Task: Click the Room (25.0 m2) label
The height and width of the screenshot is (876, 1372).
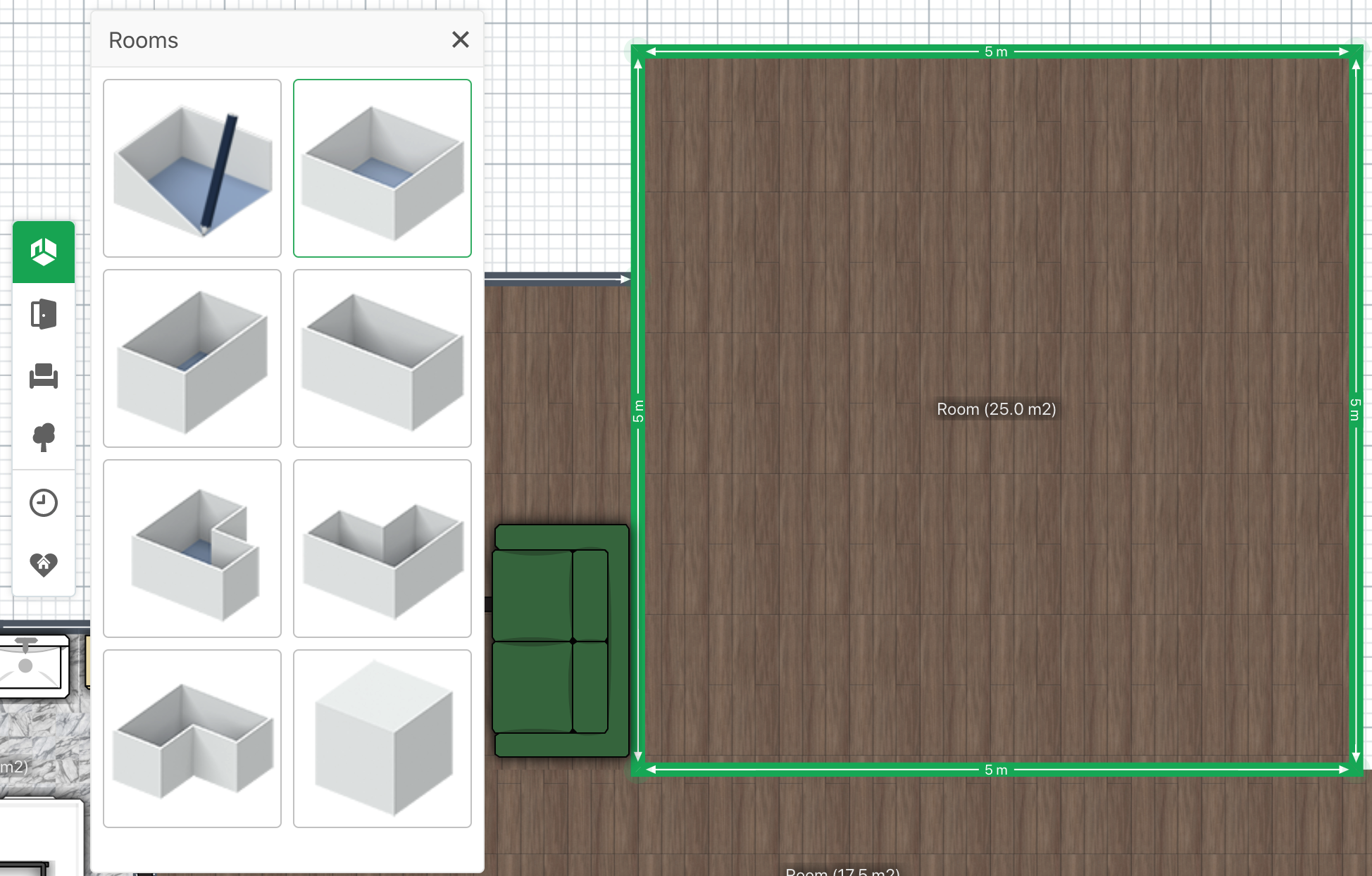Action: click(996, 409)
